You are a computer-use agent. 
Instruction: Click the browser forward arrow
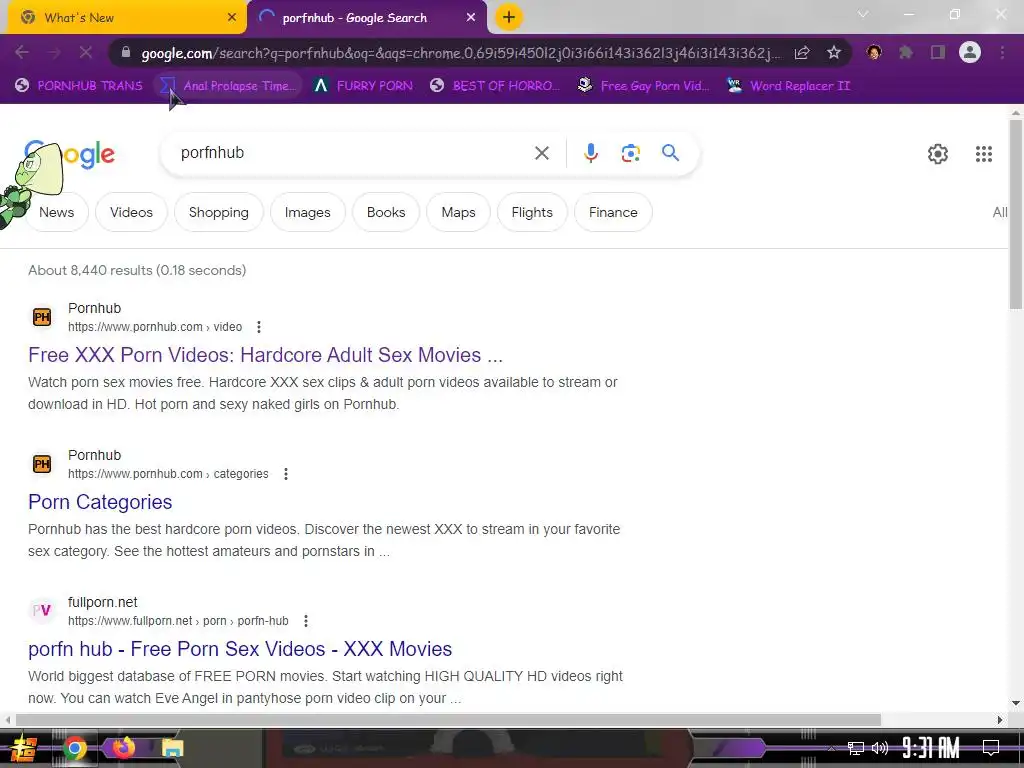pos(54,52)
